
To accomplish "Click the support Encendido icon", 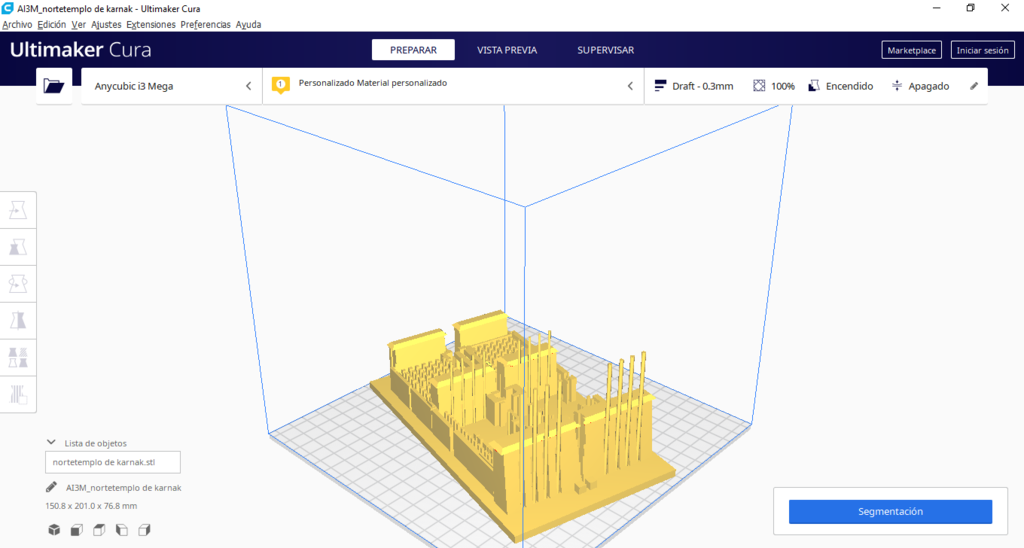I will [x=814, y=86].
